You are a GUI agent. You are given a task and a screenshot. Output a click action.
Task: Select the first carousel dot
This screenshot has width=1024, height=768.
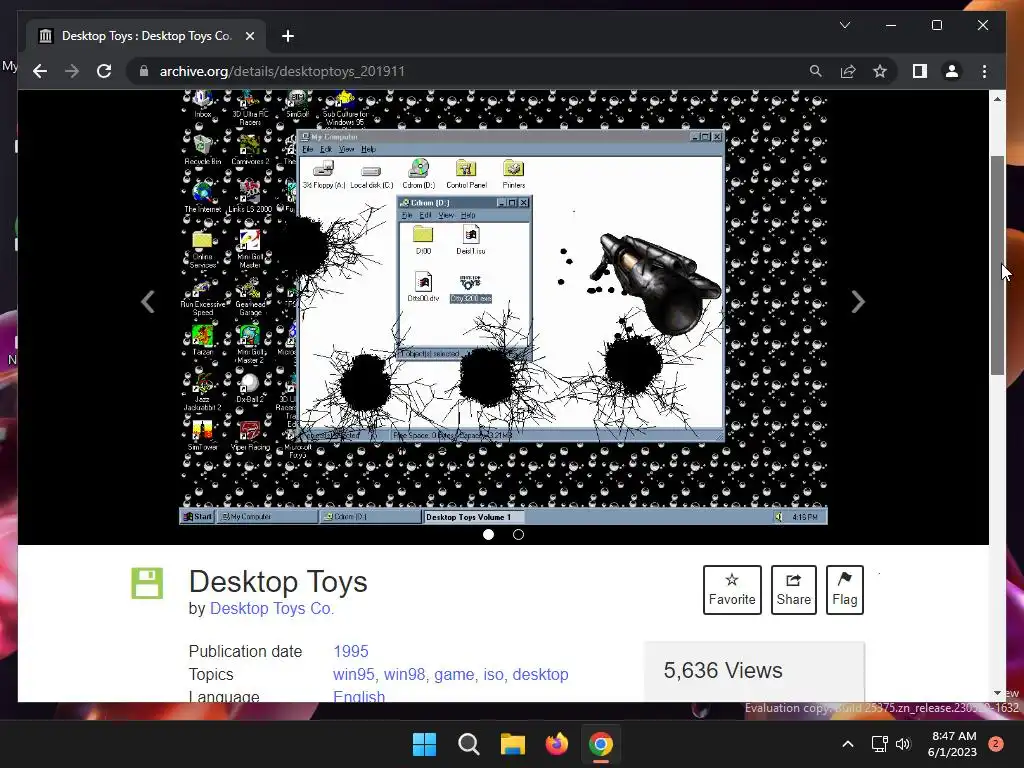(x=488, y=534)
